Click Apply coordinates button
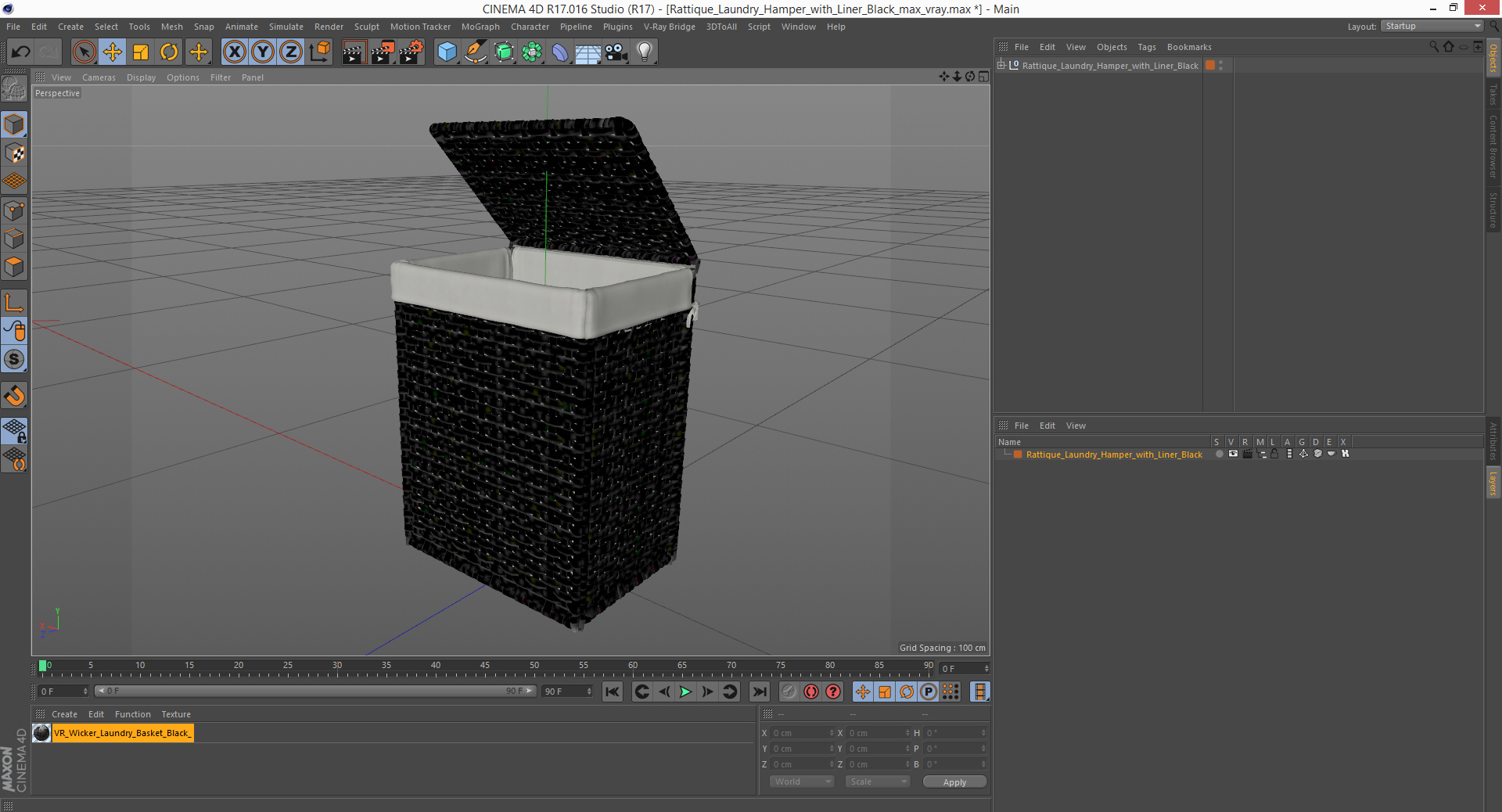1502x812 pixels. tap(954, 782)
